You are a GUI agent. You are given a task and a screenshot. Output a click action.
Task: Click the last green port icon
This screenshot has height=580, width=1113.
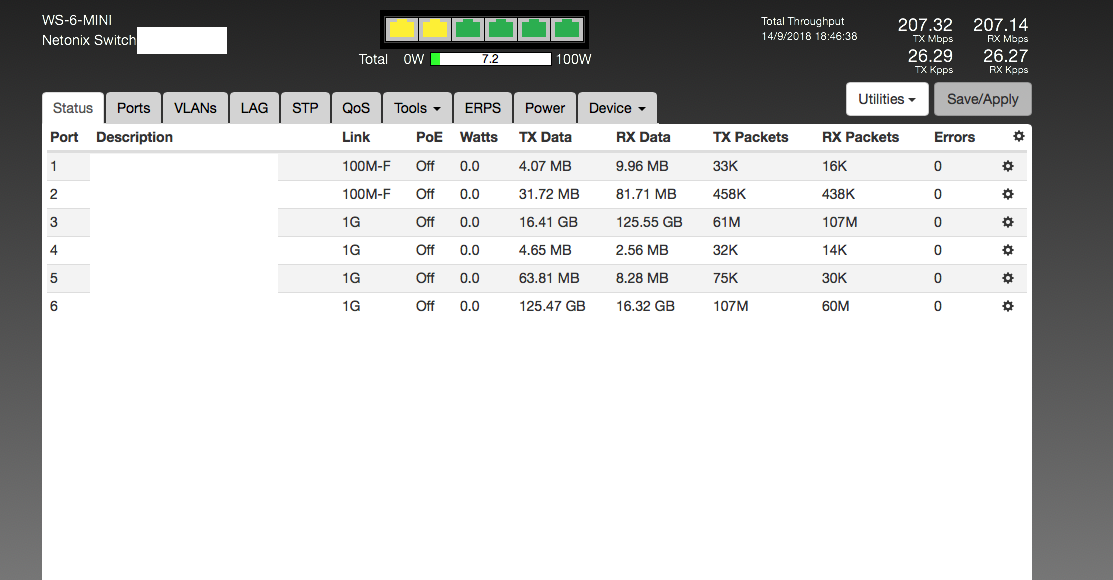567,29
